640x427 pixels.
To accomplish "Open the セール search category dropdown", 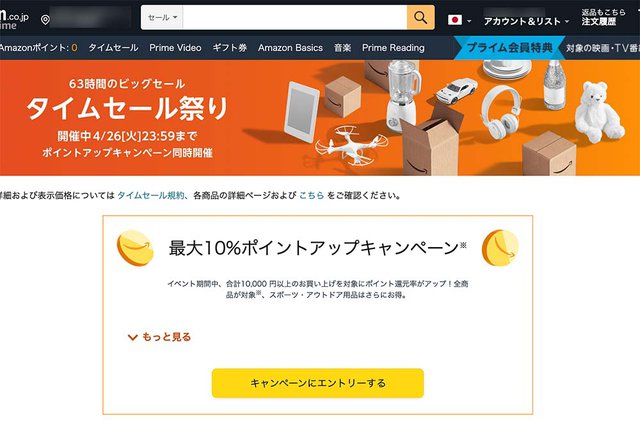I will point(162,18).
